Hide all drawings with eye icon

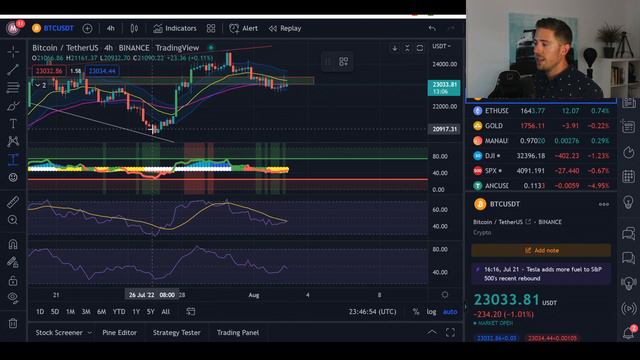13,298
